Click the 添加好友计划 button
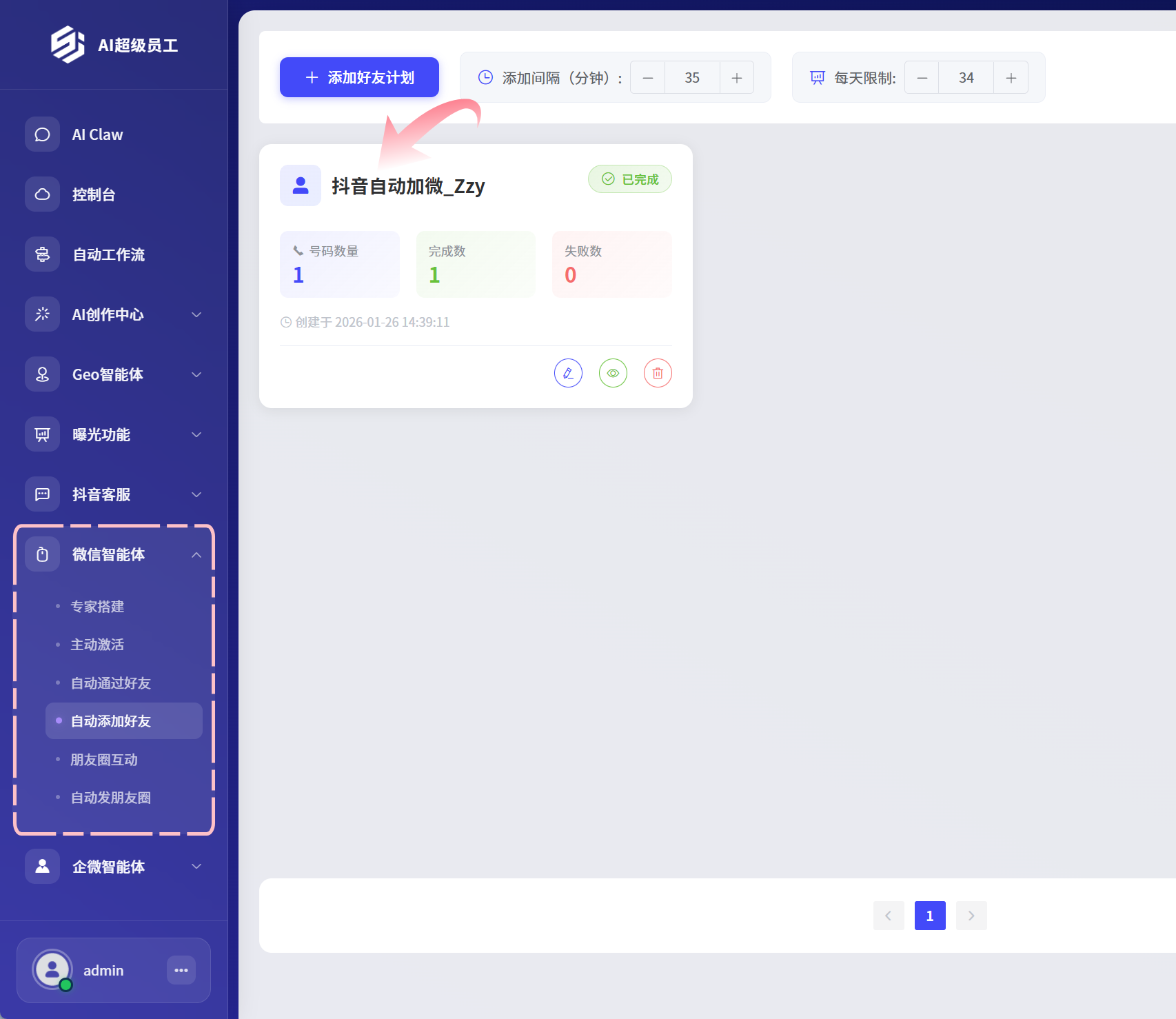The image size is (1176, 1019). click(x=359, y=77)
